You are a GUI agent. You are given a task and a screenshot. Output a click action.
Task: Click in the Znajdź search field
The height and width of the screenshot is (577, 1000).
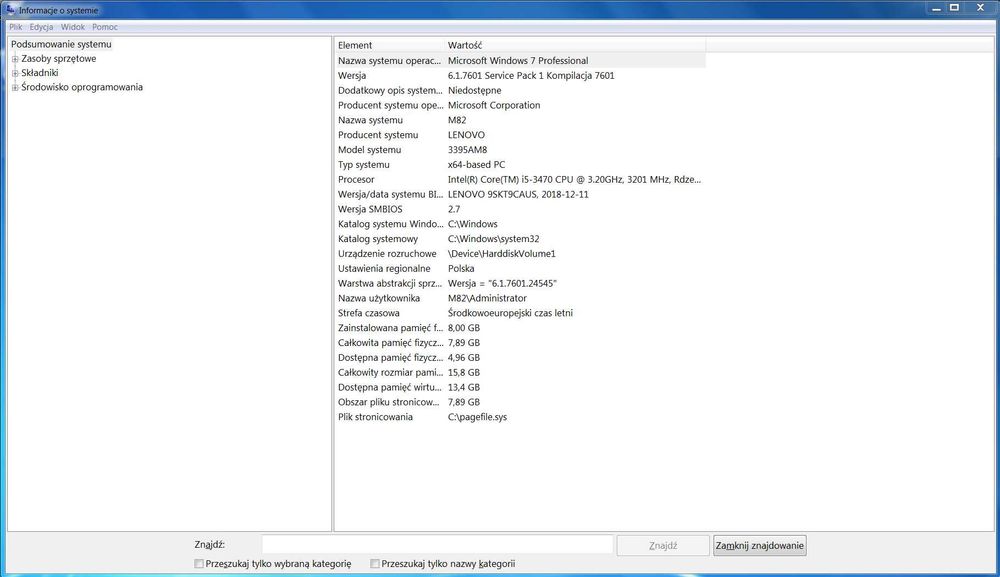tap(438, 545)
